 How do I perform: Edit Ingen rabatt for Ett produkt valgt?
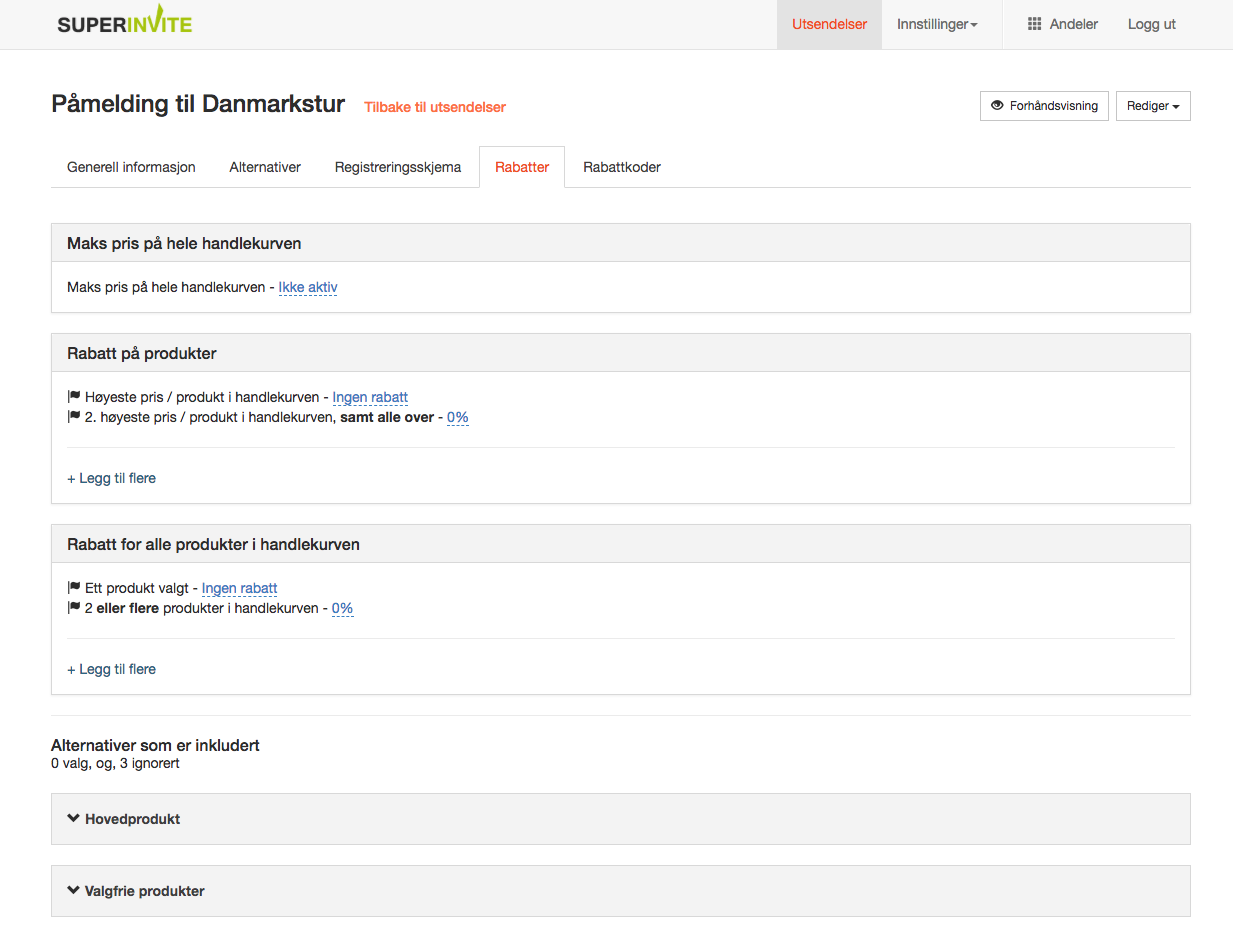239,588
